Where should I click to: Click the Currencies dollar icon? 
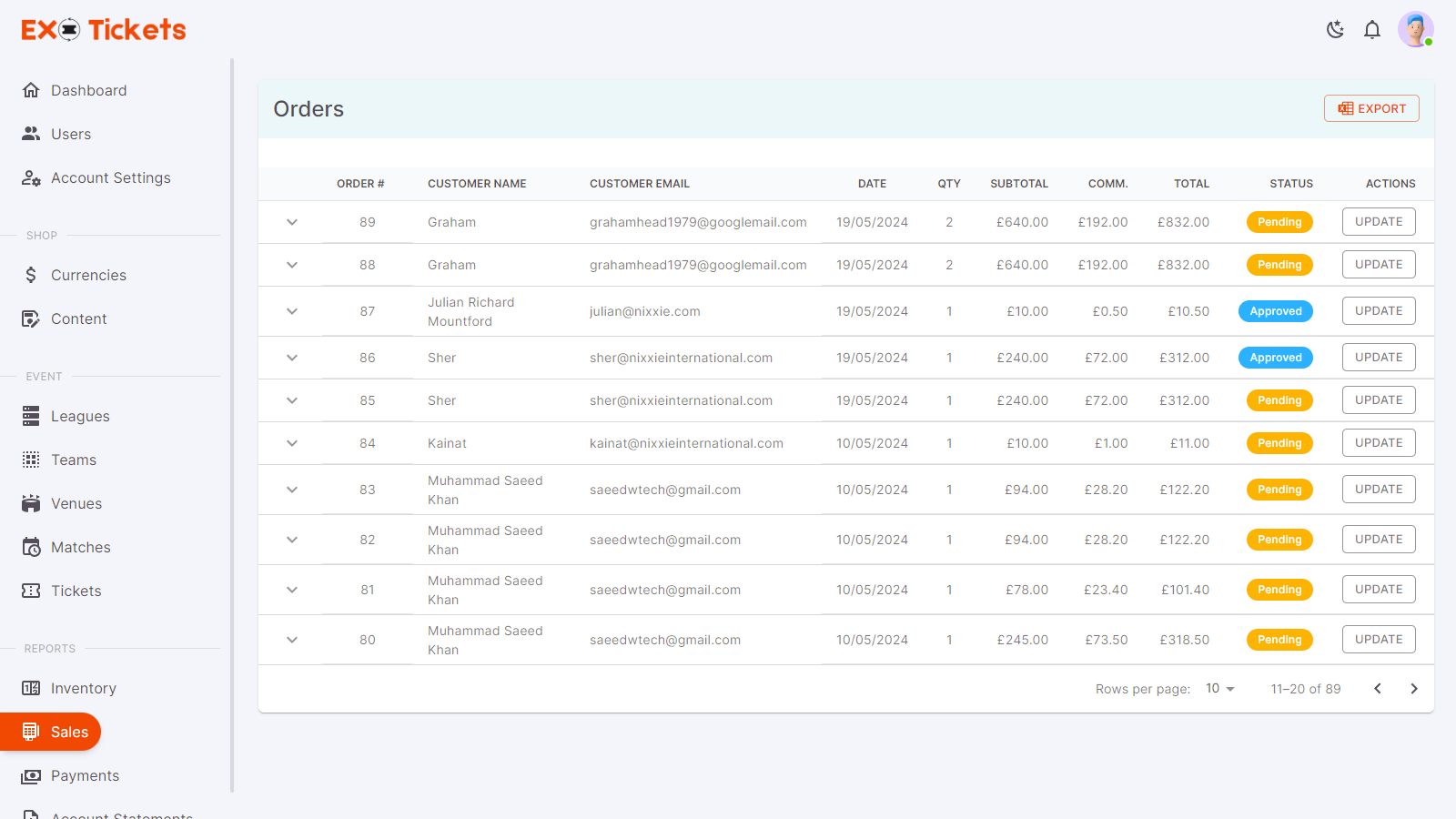tap(32, 275)
